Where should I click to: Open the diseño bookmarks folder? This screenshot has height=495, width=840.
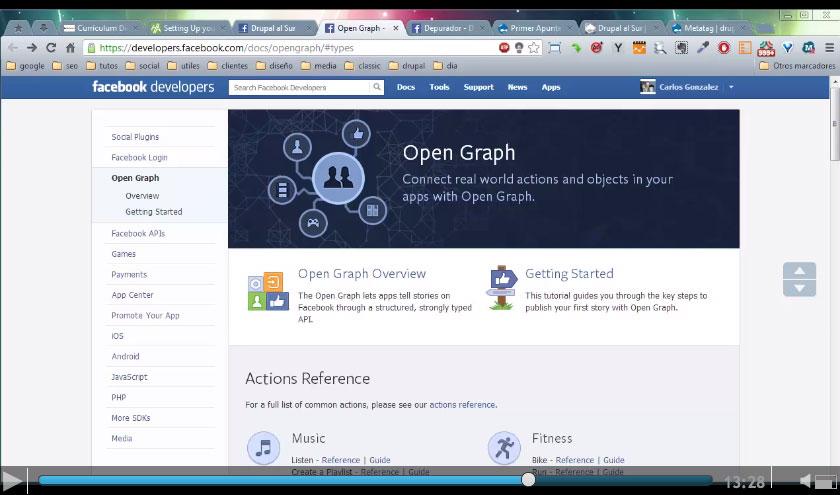274,66
